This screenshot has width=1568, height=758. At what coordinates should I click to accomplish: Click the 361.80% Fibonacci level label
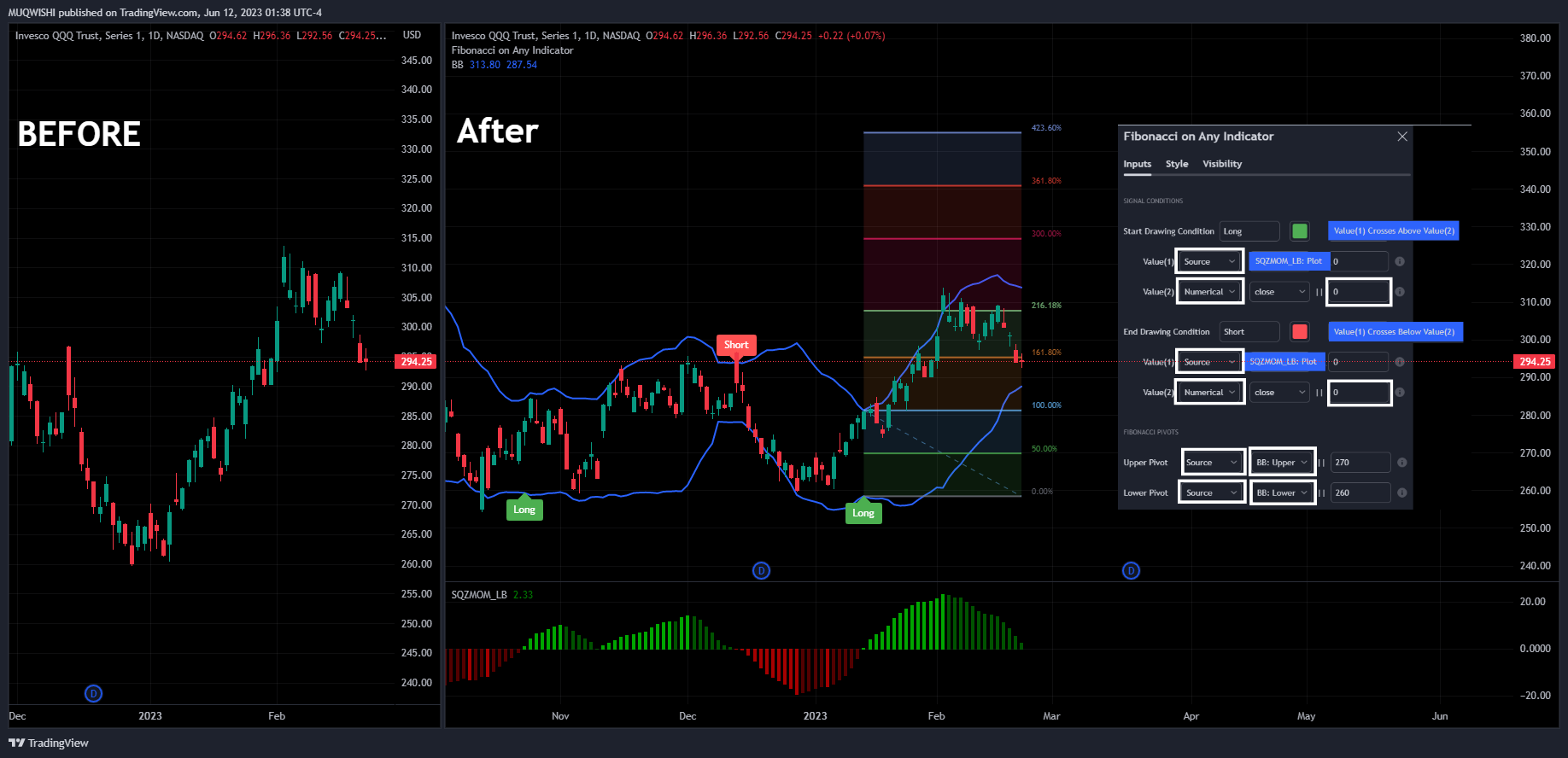pos(1046,181)
